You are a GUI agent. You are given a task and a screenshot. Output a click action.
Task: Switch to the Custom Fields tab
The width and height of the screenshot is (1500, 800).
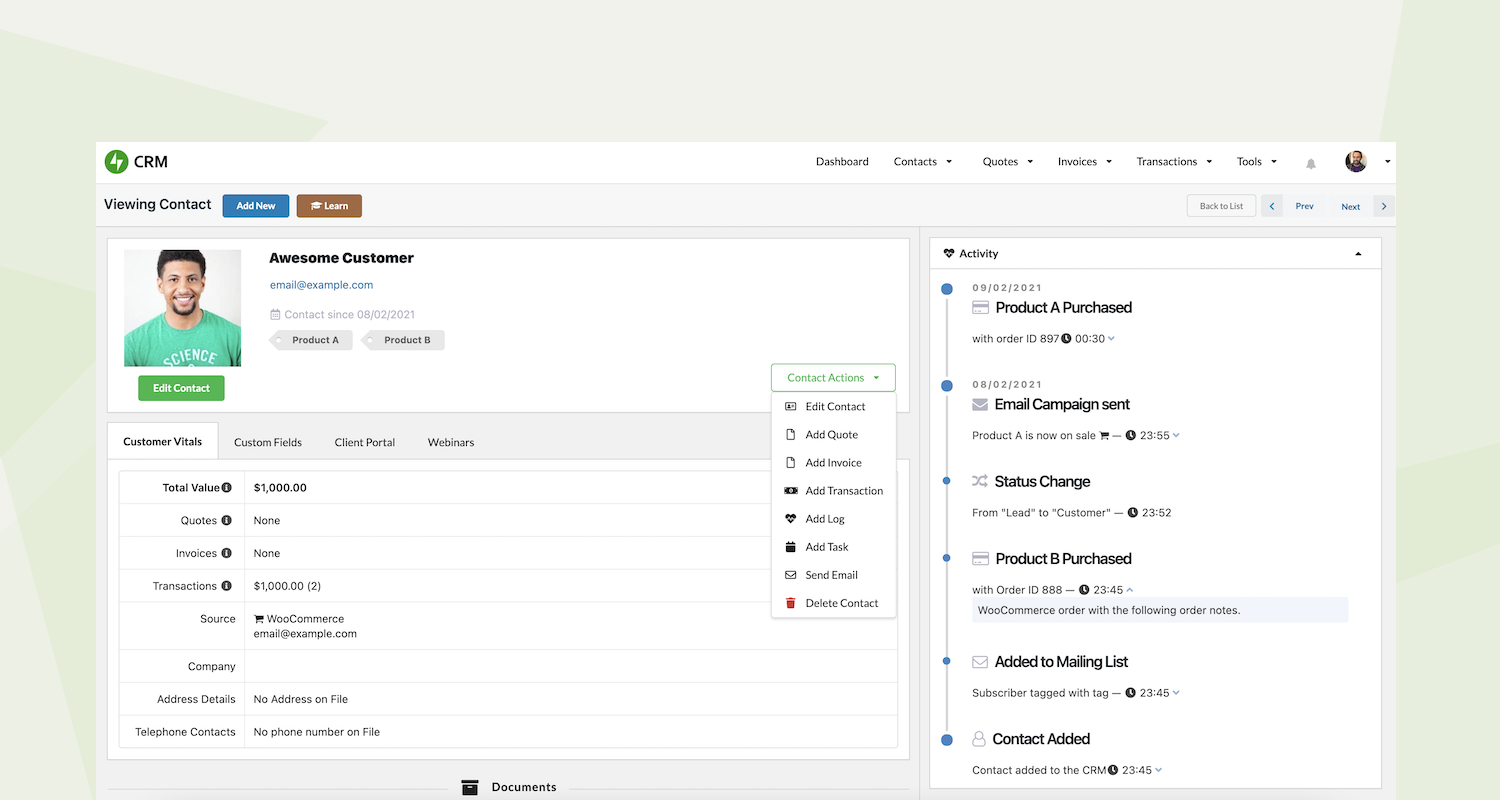(x=267, y=441)
